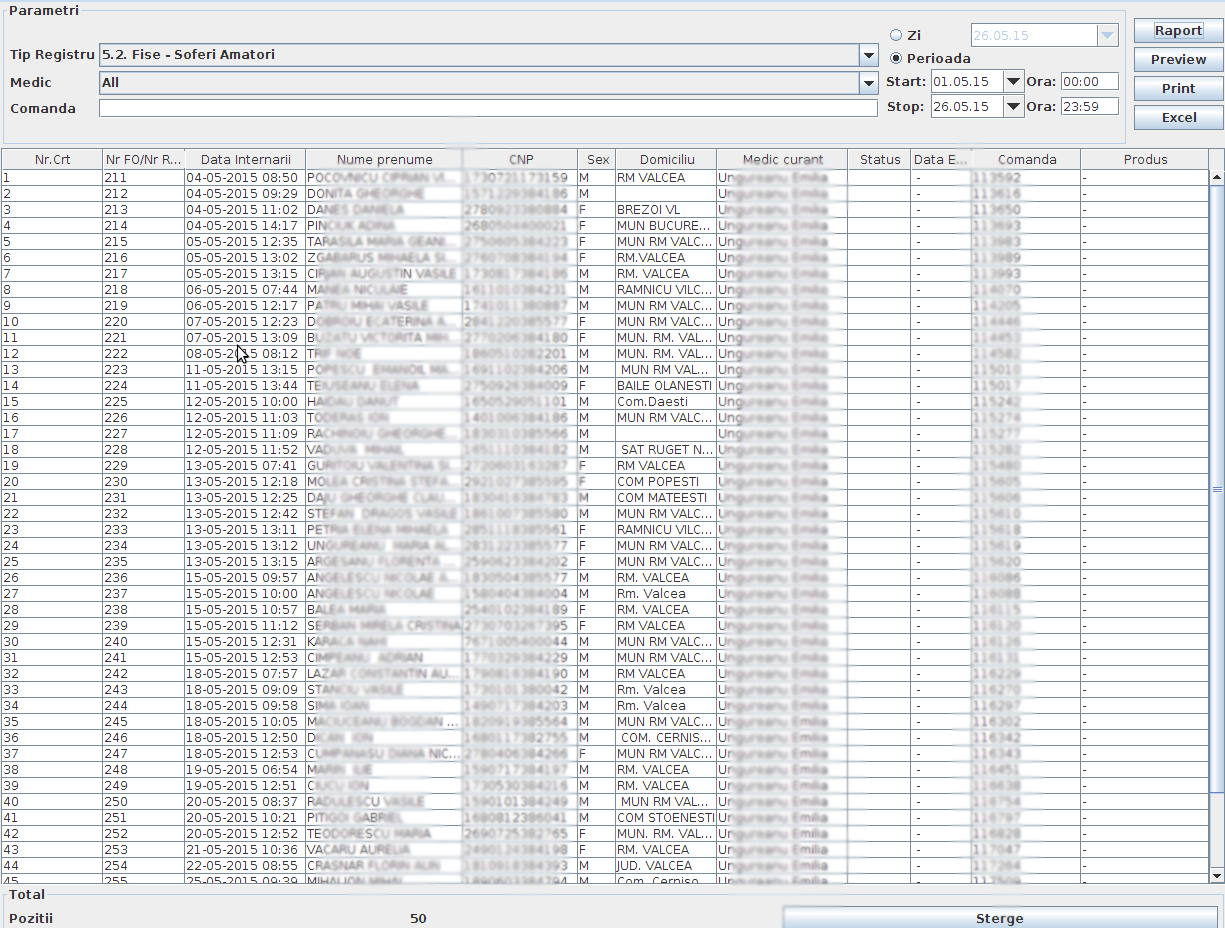Select row Nr FO 233

(605, 529)
